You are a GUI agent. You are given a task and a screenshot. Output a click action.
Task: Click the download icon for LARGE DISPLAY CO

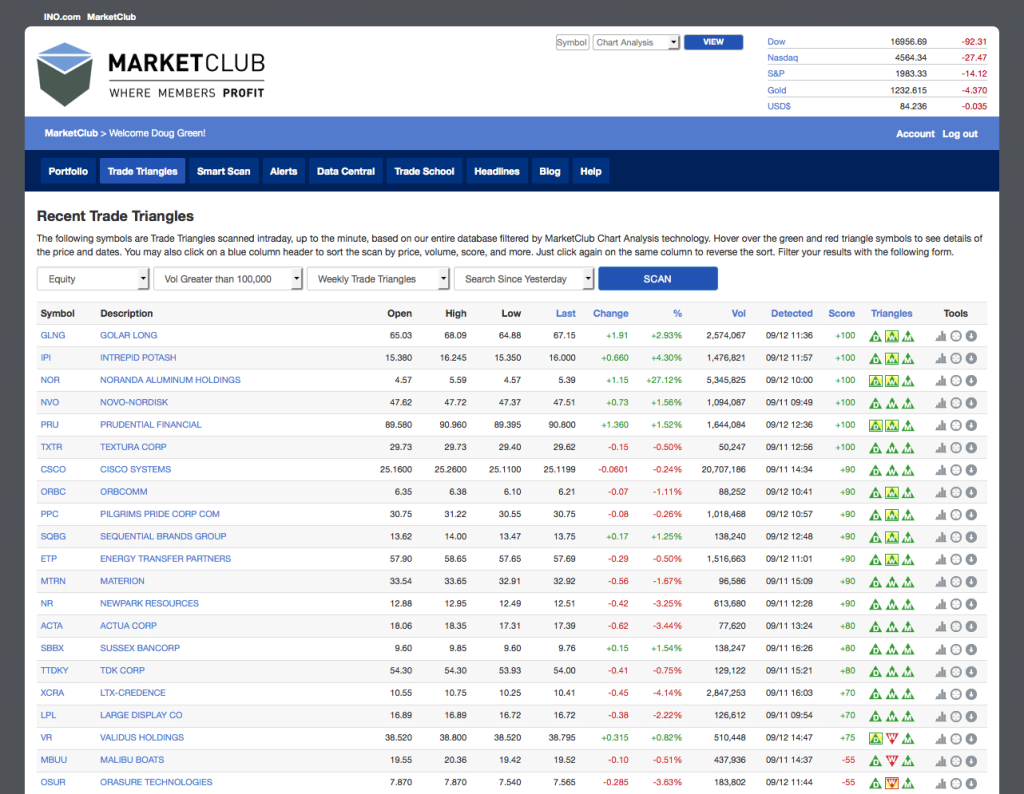point(971,715)
